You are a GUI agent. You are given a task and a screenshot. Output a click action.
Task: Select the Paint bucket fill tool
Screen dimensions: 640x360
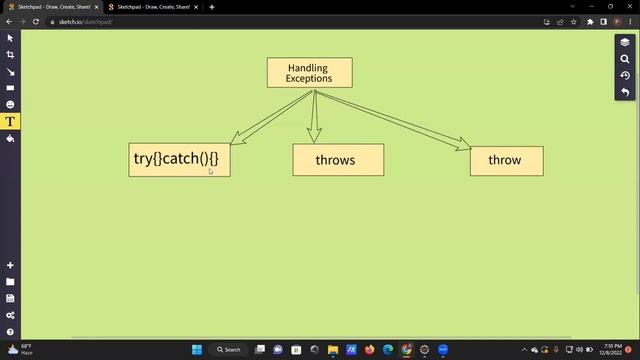click(10, 139)
